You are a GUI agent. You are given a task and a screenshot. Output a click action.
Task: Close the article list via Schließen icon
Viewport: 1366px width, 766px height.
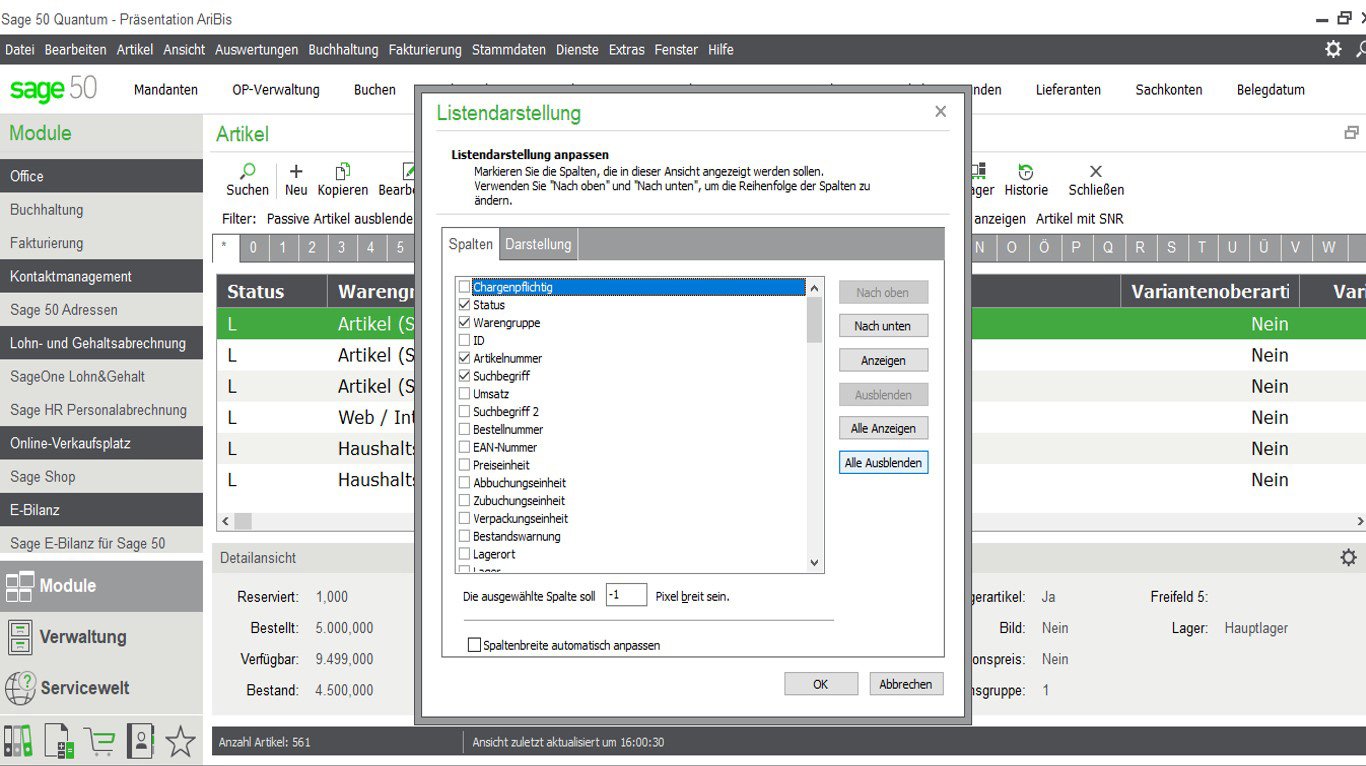point(1095,172)
